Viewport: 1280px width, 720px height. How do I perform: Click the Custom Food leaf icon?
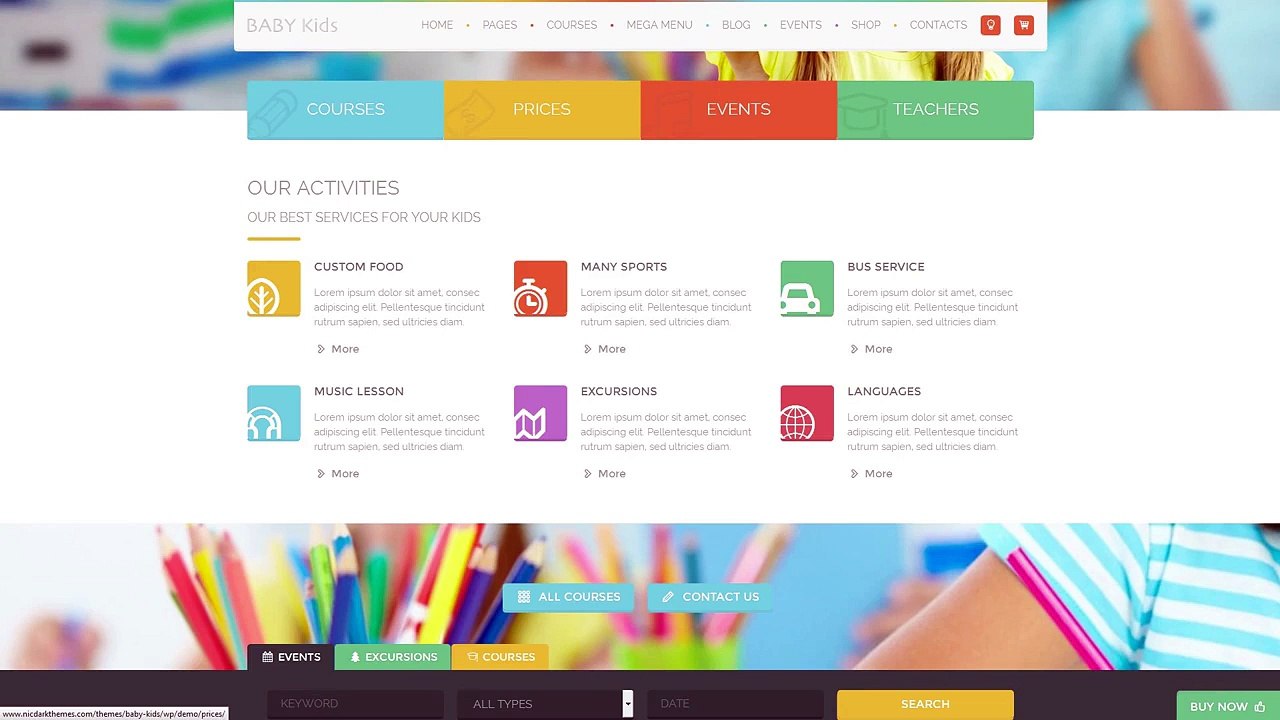(274, 289)
